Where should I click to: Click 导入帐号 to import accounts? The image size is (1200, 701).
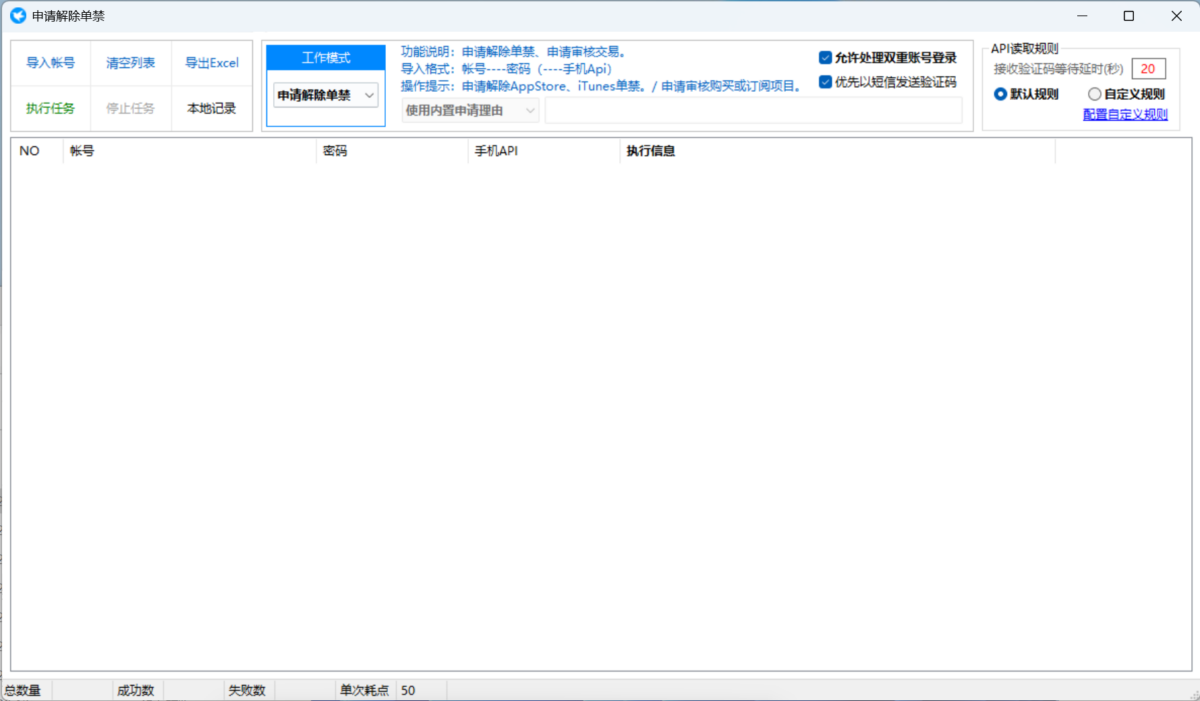(x=50, y=63)
